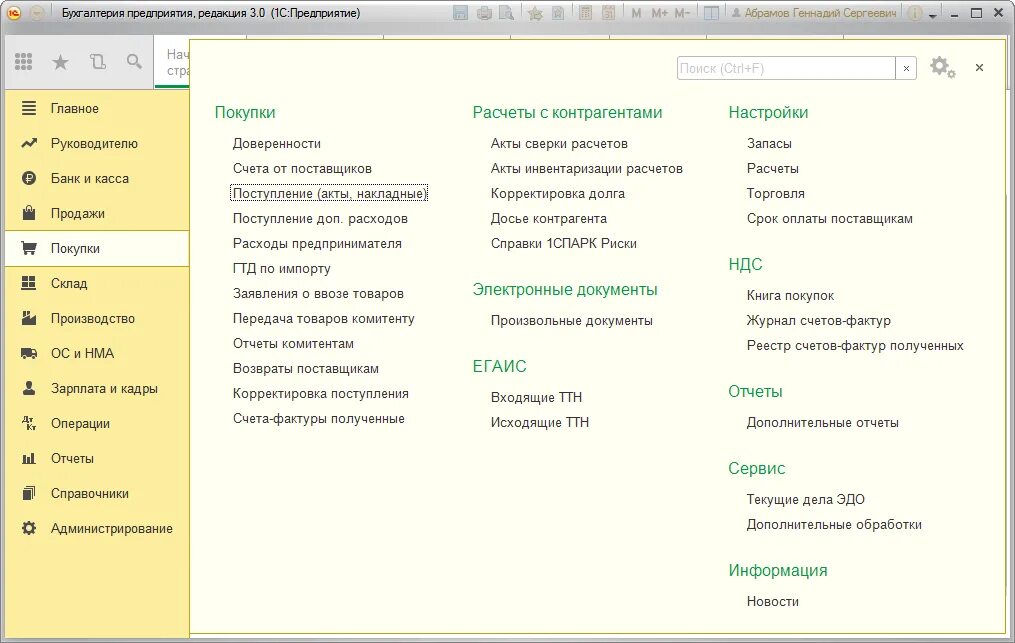Open Корректировка долга
Image resolution: width=1015 pixels, height=643 pixels.
[x=557, y=193]
